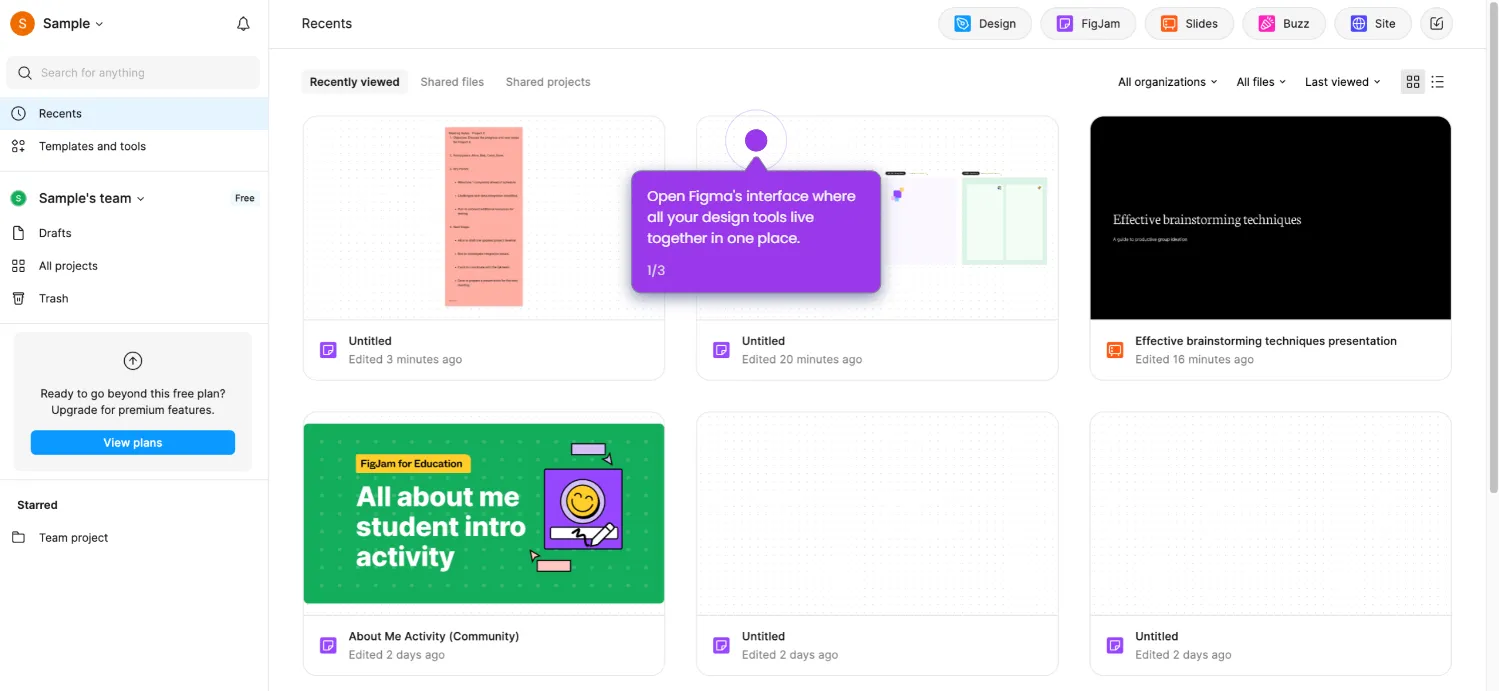
Task: Select the Recently viewed tab
Action: pyautogui.click(x=354, y=82)
